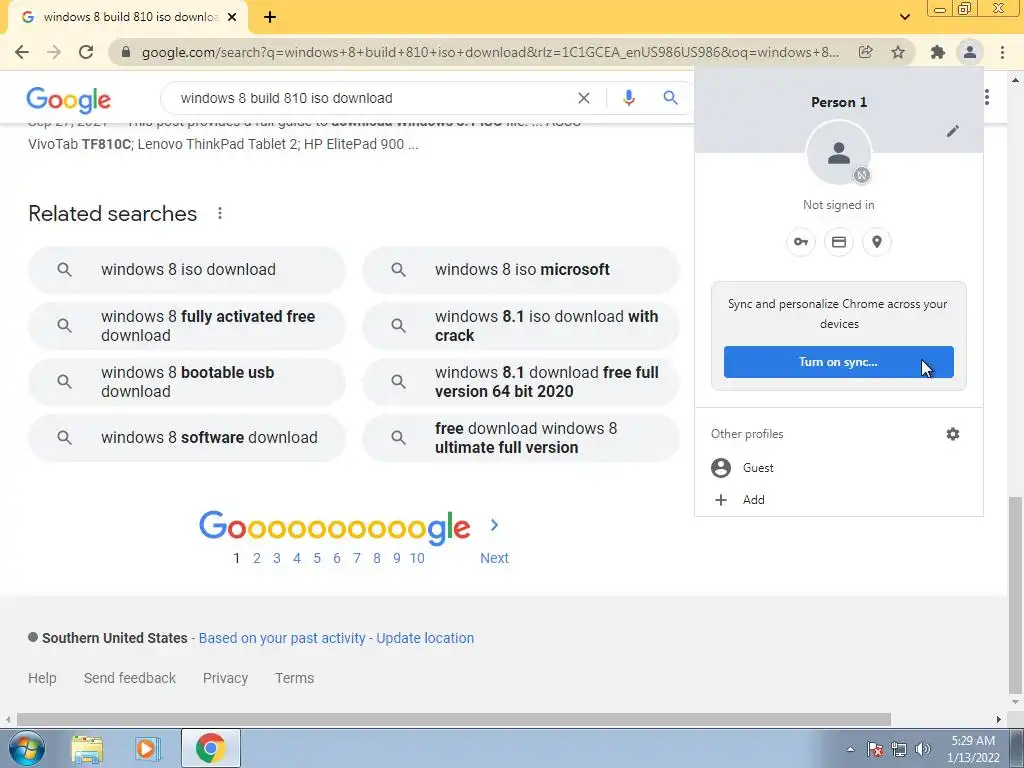
Task: Open the Extensions puzzle icon
Action: click(x=938, y=52)
